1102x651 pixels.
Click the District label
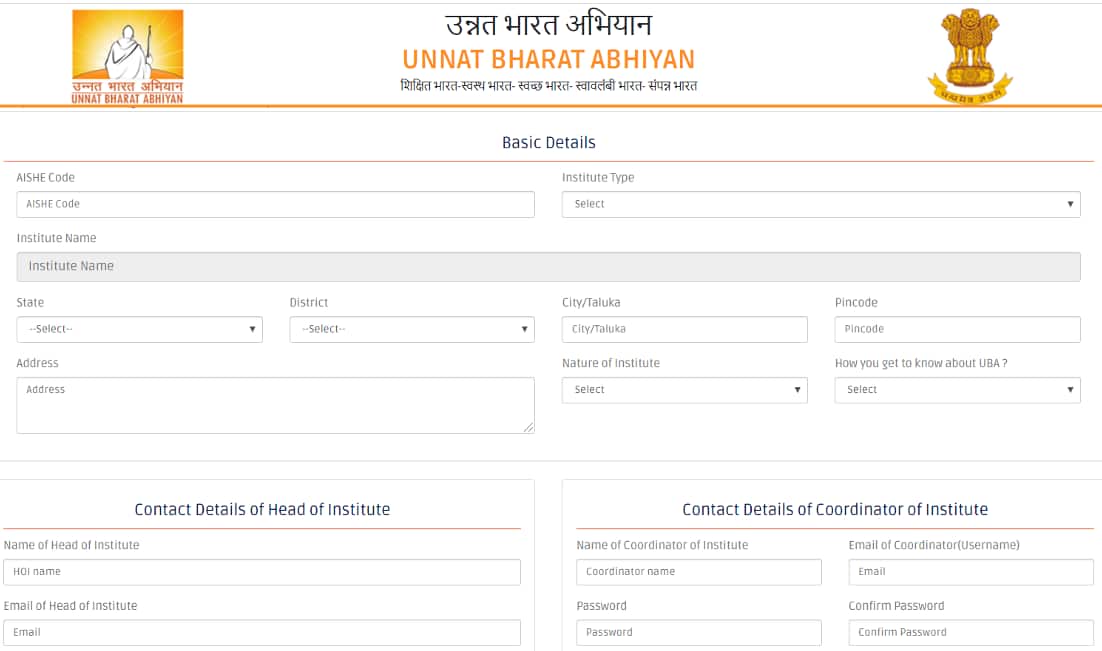[309, 303]
